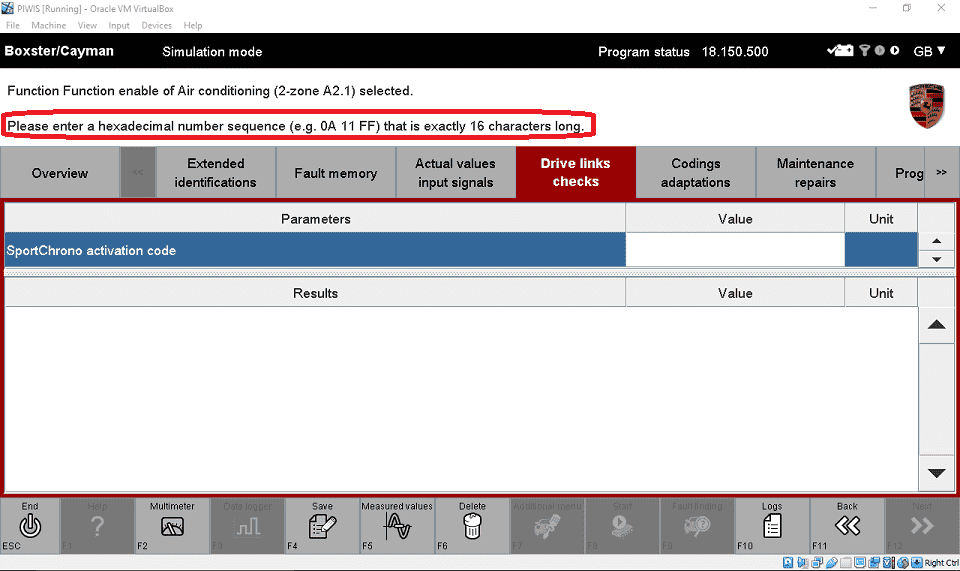Select Codings adaptations tab
Image resolution: width=960 pixels, height=571 pixels.
click(x=696, y=173)
